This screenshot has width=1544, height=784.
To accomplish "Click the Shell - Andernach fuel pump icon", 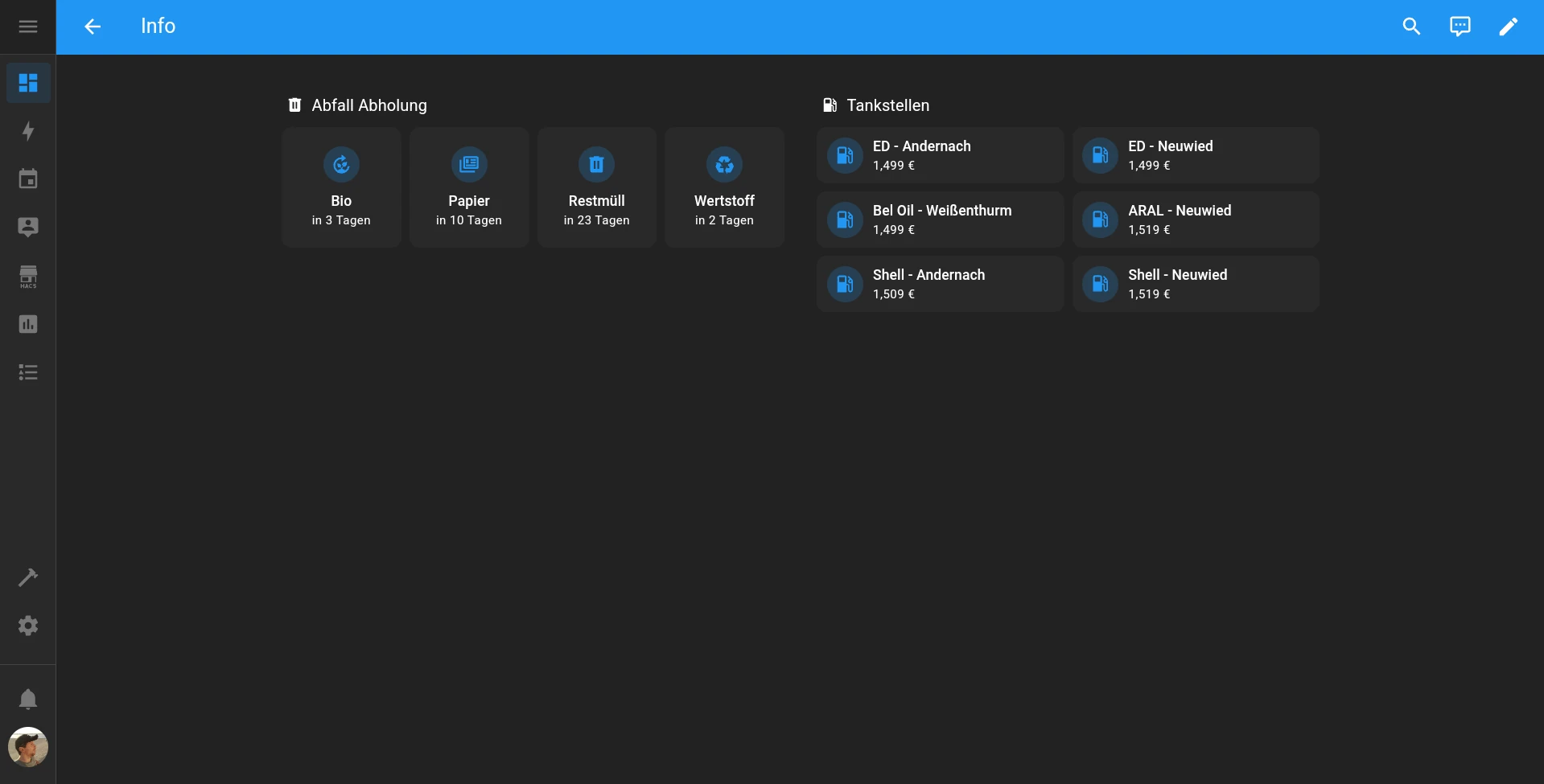I will pos(845,284).
